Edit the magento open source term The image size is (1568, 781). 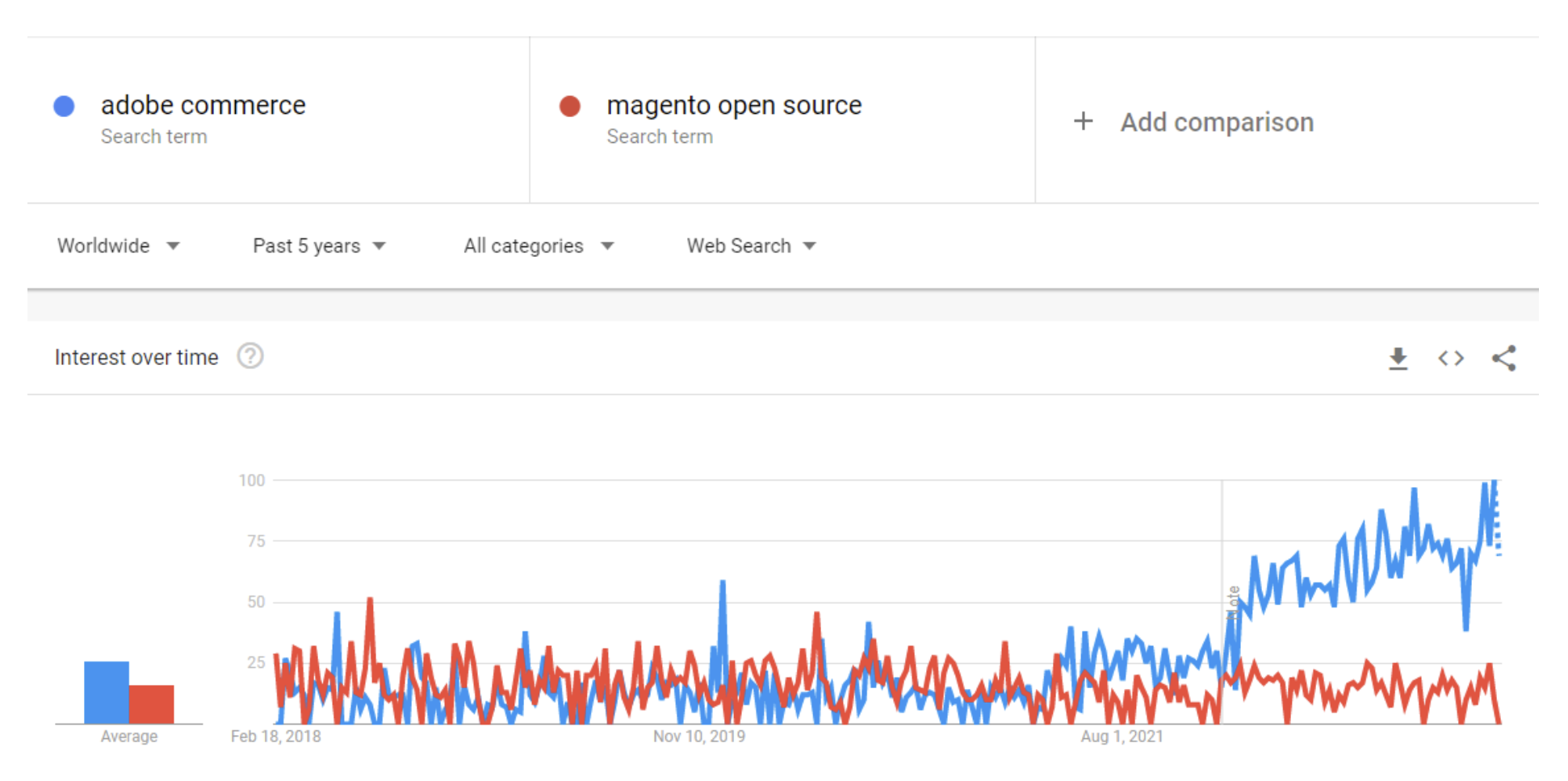(733, 105)
